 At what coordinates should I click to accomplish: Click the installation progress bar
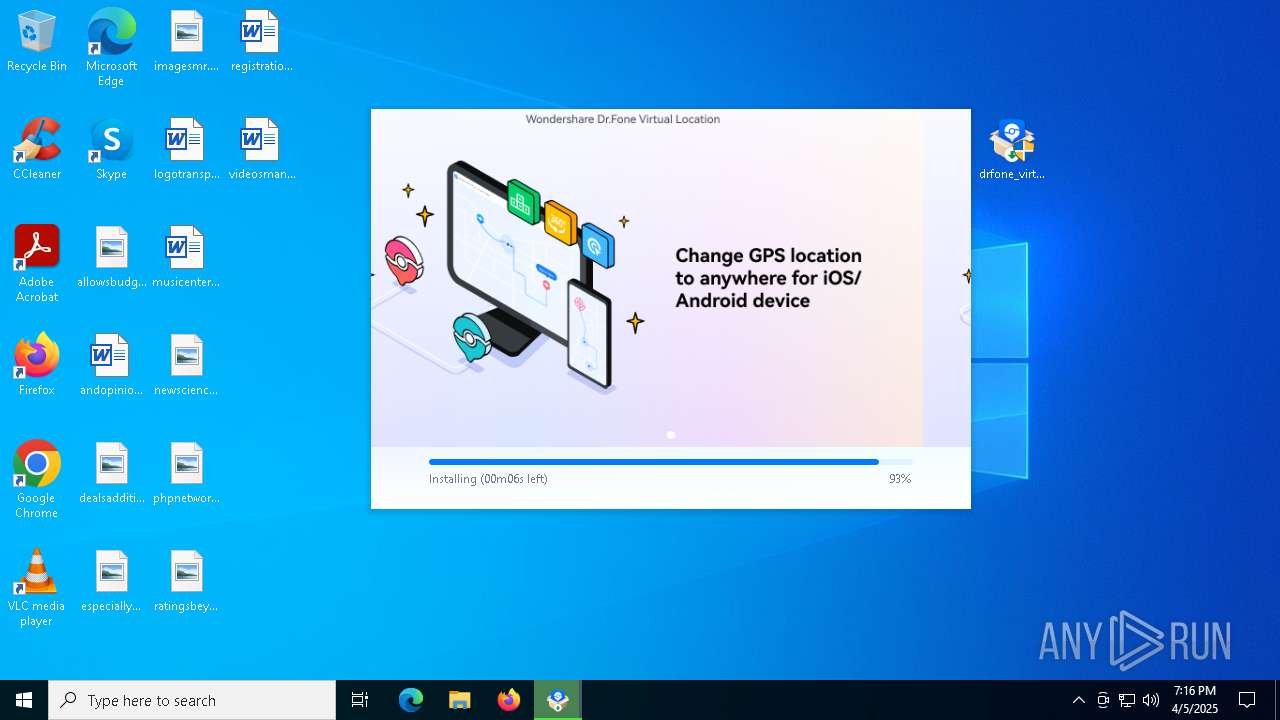point(671,462)
